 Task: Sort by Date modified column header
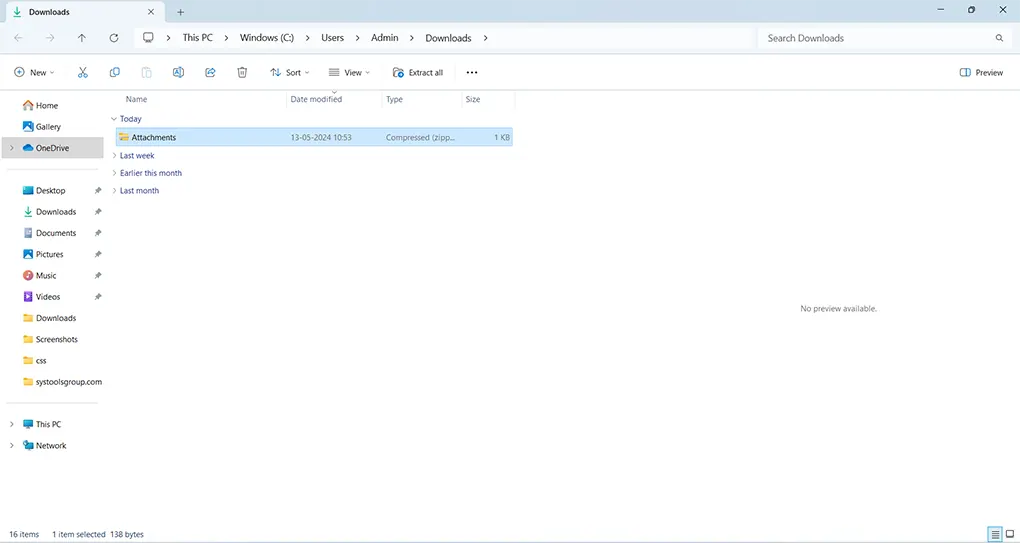pyautogui.click(x=316, y=99)
